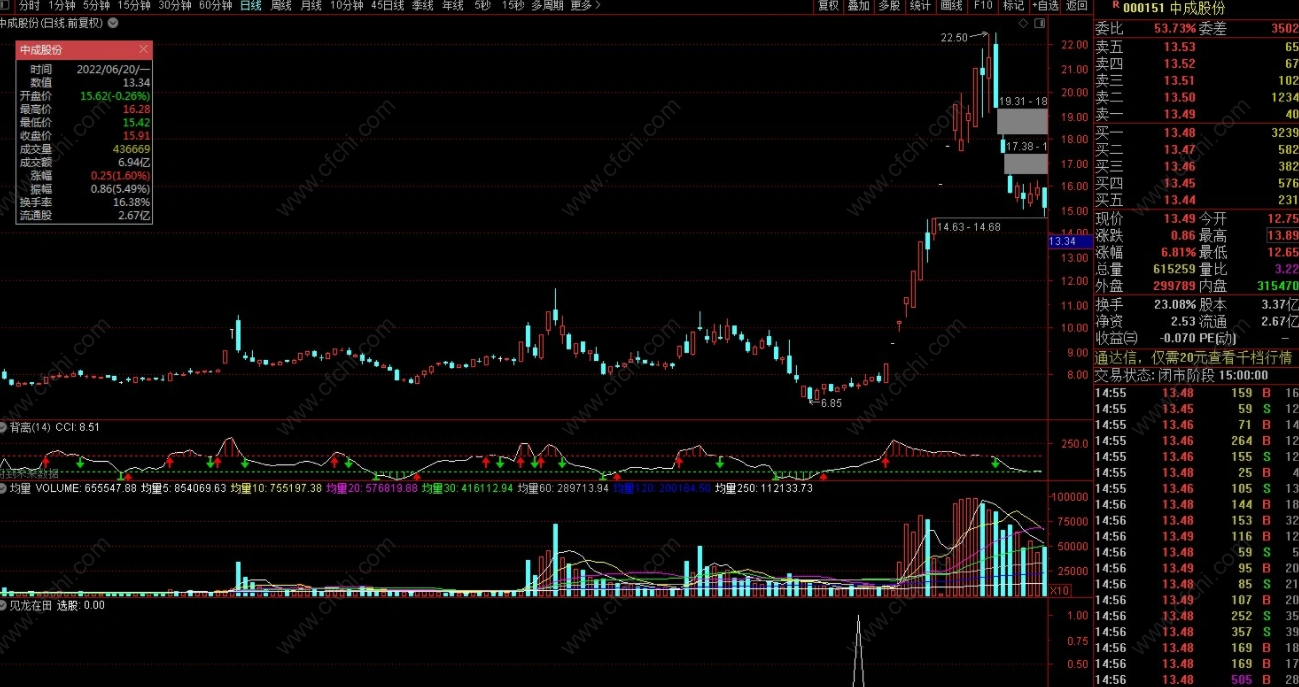Screen dimensions: 1299x687
Task: Expand the 更多 periods menu
Action: (x=586, y=6)
